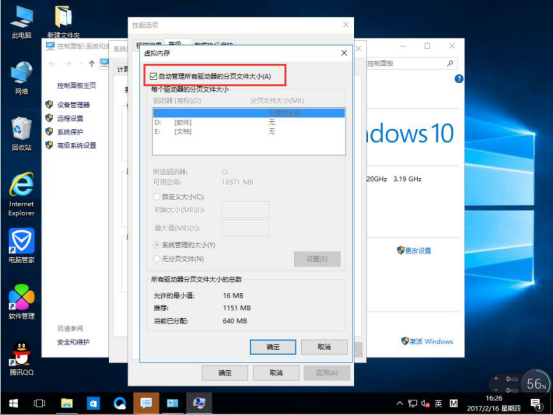The width and height of the screenshot is (553, 415).
Task: Launch Internet Explorer from desktop
Action: (x=22, y=194)
